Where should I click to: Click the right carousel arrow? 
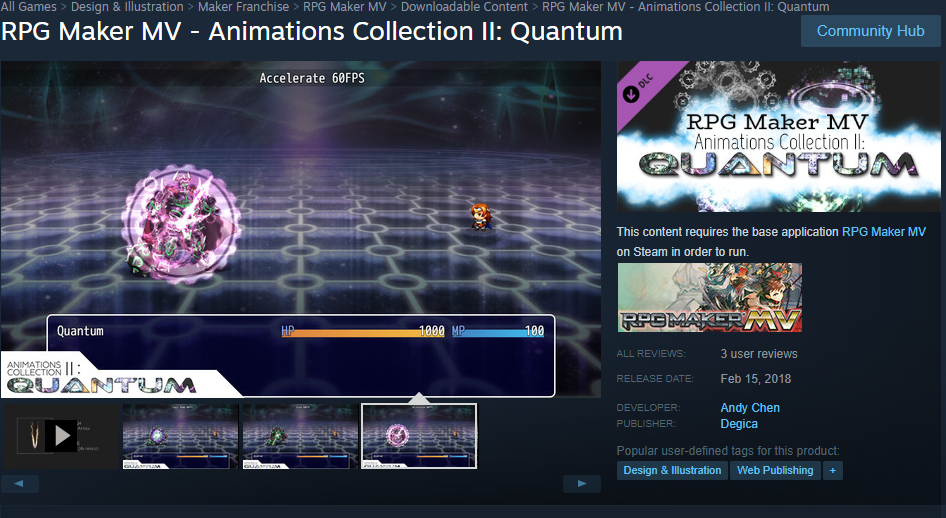coord(582,484)
